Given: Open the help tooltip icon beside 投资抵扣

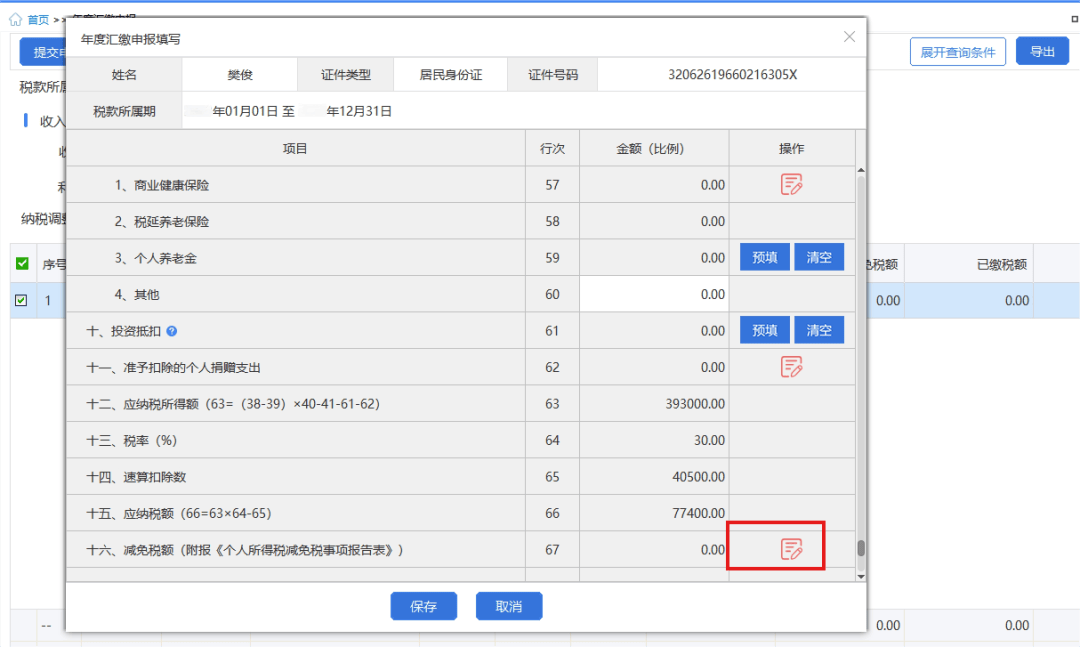Looking at the screenshot, I should coord(171,330).
